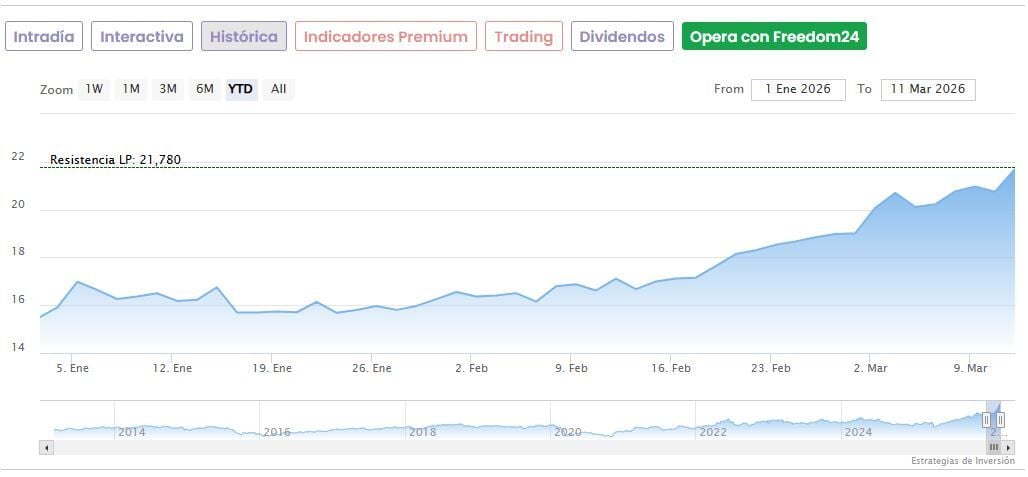The image size is (1028, 477).
Task: Go to the Trading tab
Action: coord(523,37)
